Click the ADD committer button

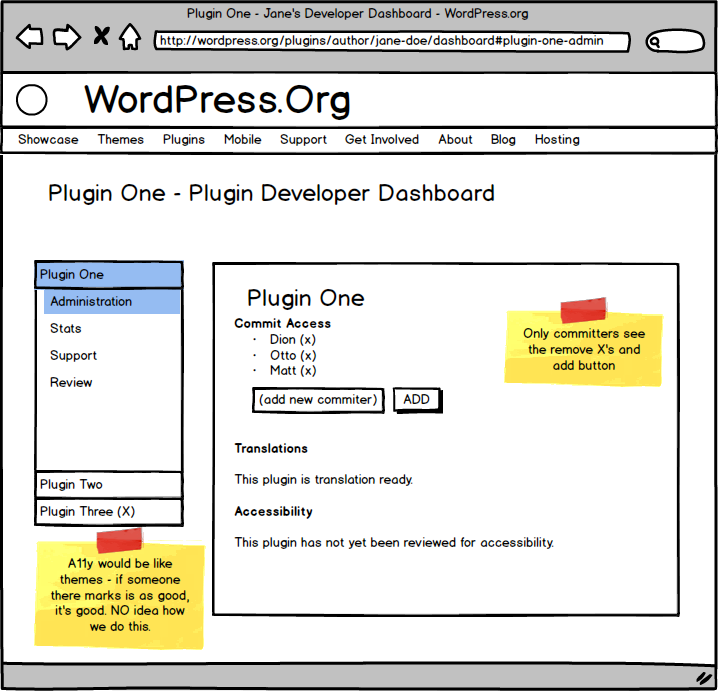click(416, 400)
